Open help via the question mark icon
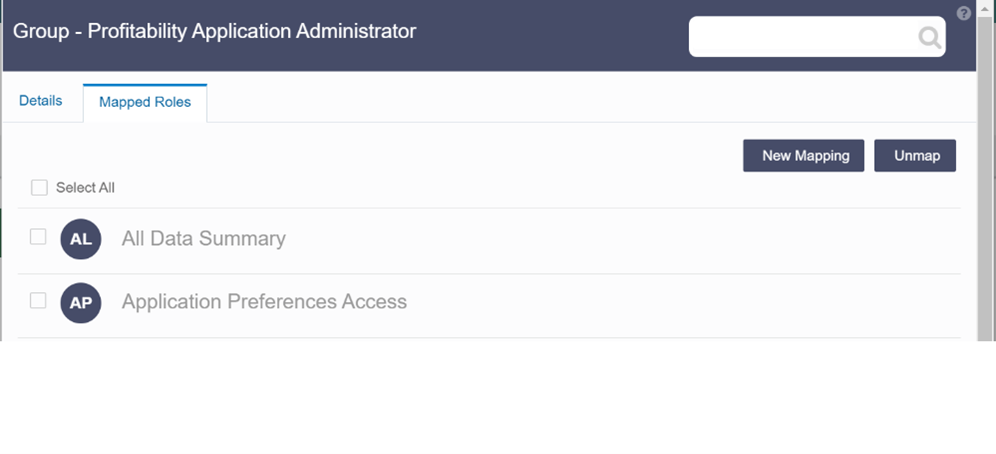 pyautogui.click(x=964, y=13)
